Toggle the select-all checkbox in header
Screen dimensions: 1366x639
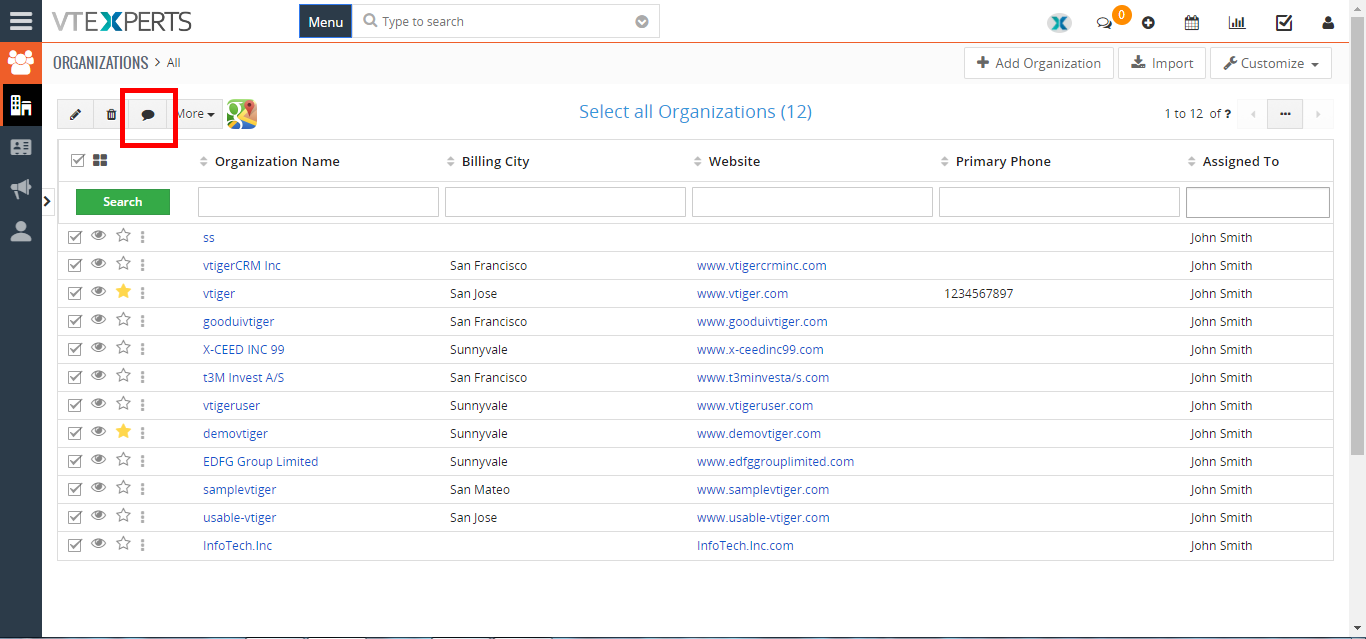click(x=78, y=160)
